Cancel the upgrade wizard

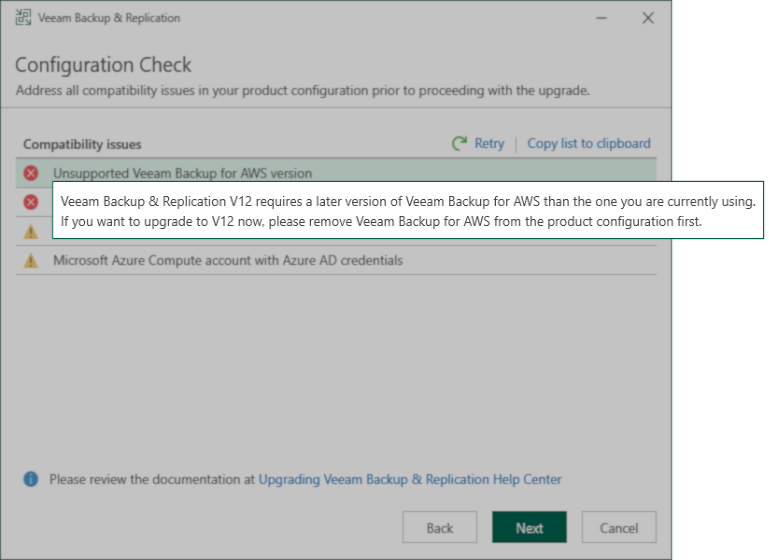tap(619, 527)
